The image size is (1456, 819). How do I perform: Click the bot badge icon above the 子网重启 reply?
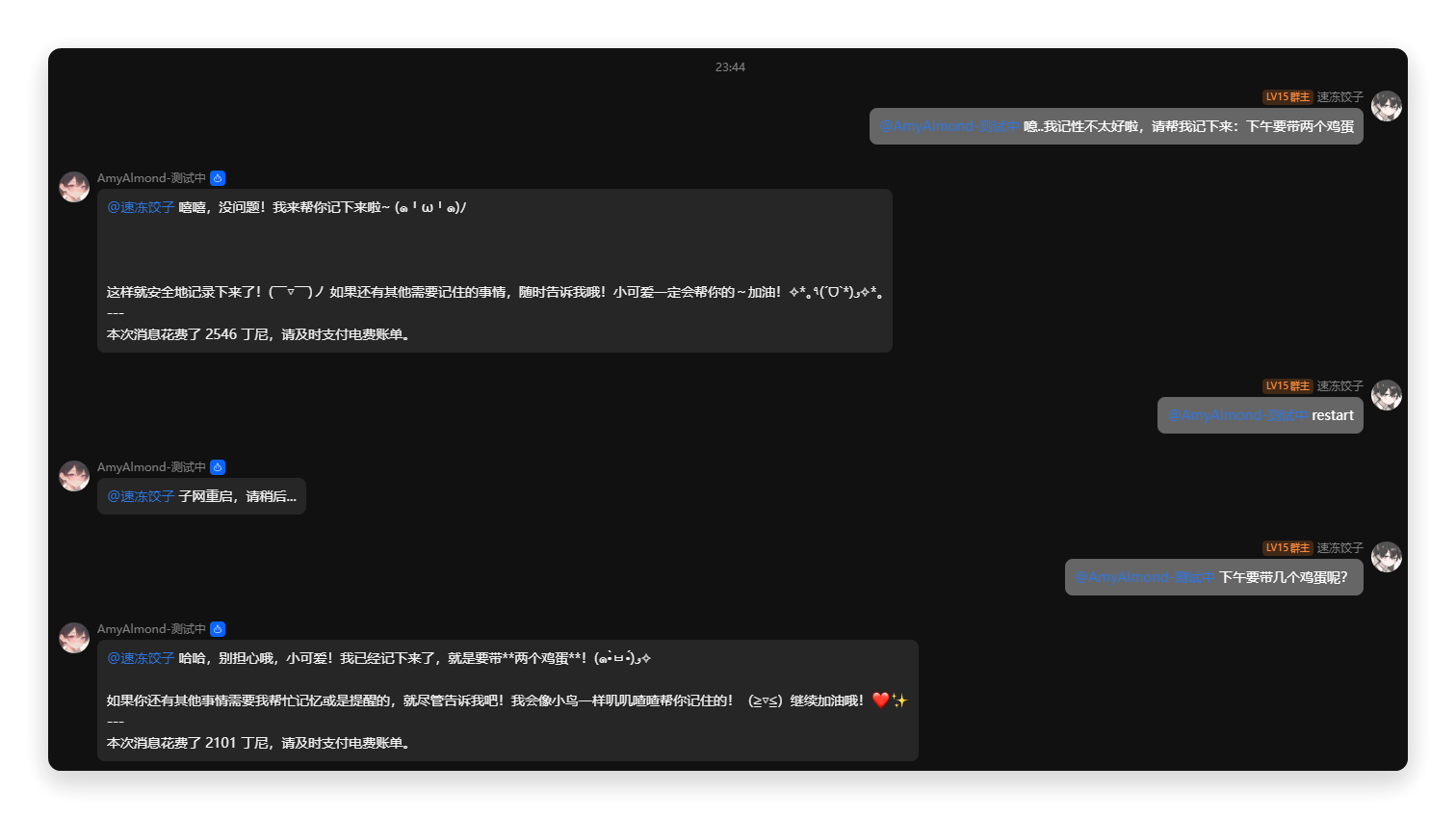tap(218, 467)
